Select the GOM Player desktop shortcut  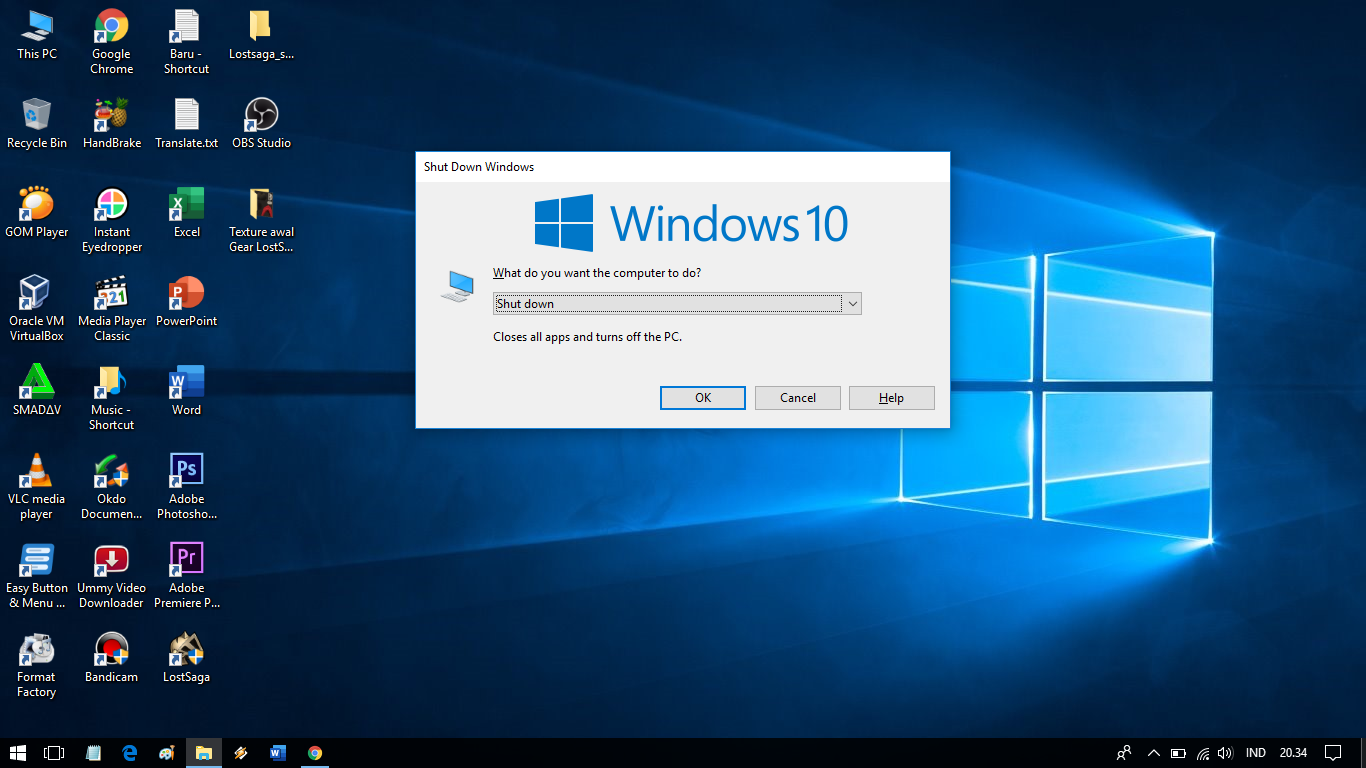[x=37, y=213]
